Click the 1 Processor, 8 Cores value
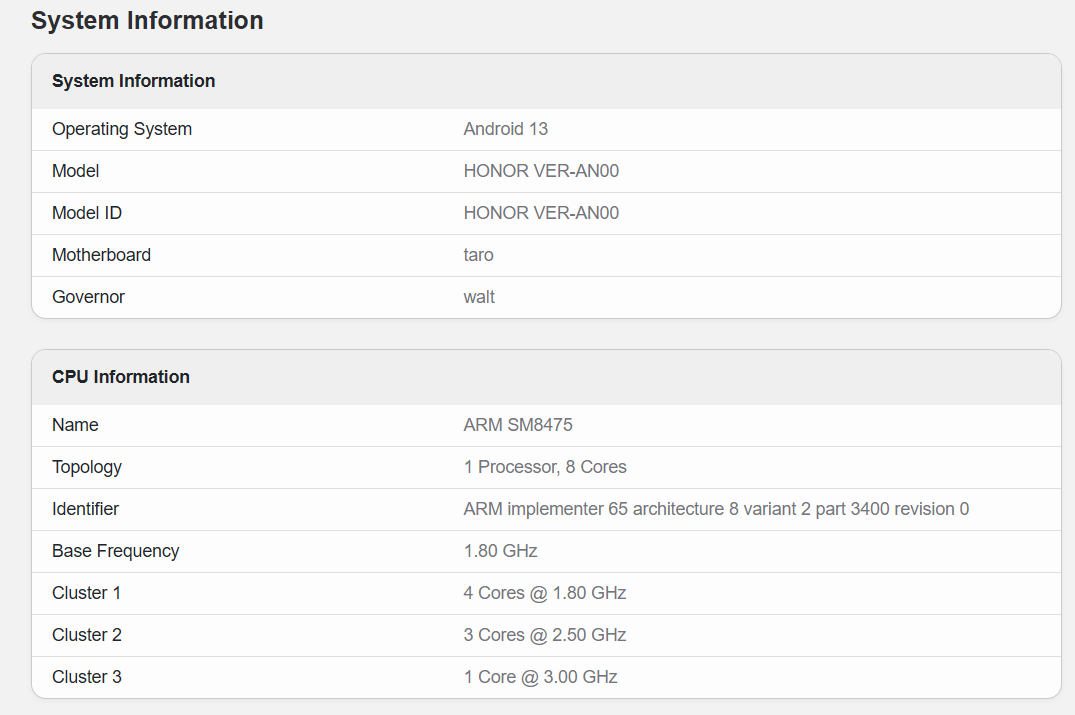 [x=544, y=467]
